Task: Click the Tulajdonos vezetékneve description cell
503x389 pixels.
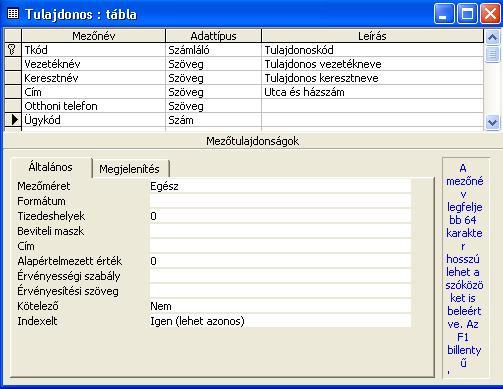Action: [x=372, y=64]
